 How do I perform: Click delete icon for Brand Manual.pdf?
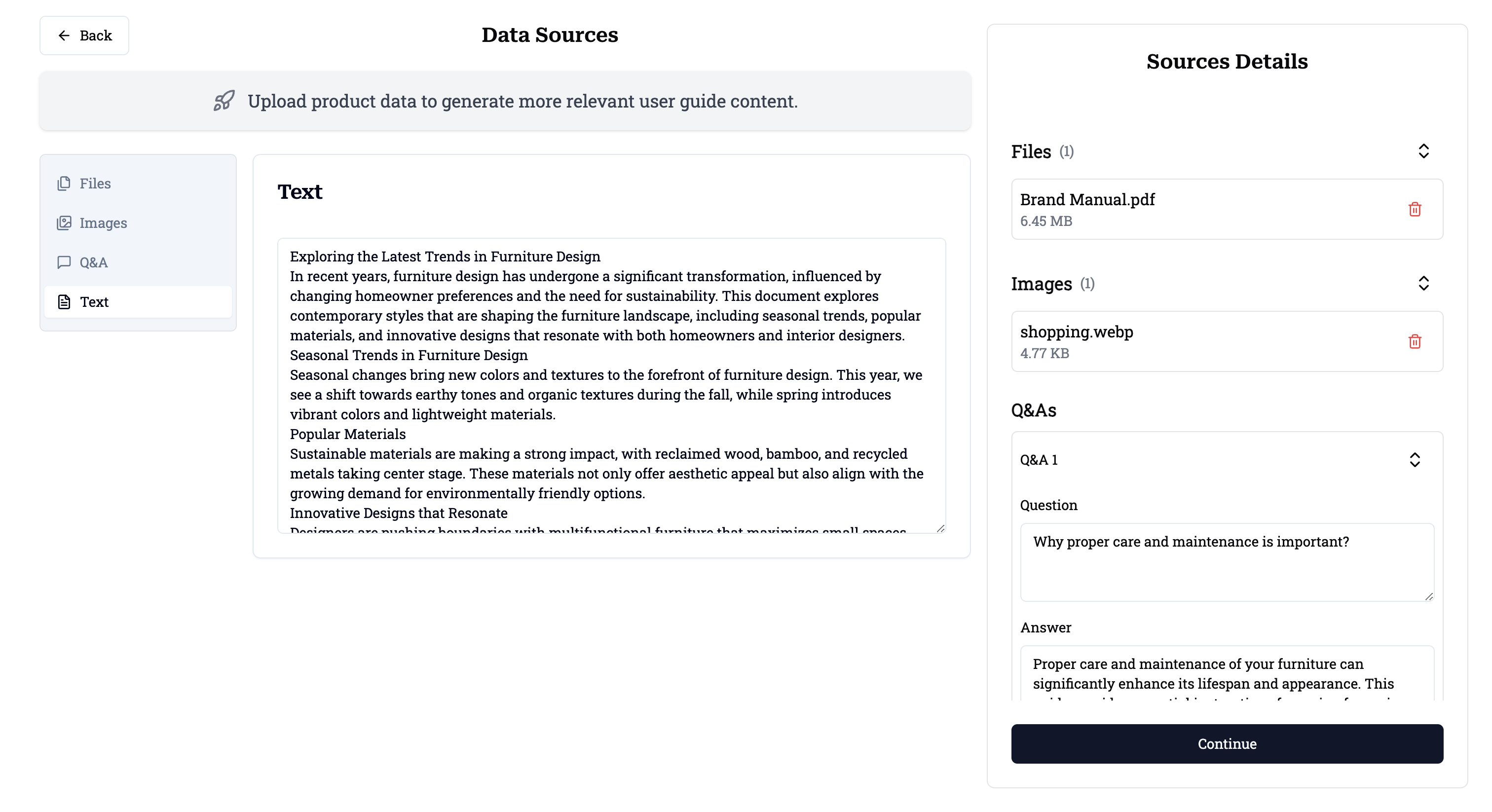(1414, 209)
